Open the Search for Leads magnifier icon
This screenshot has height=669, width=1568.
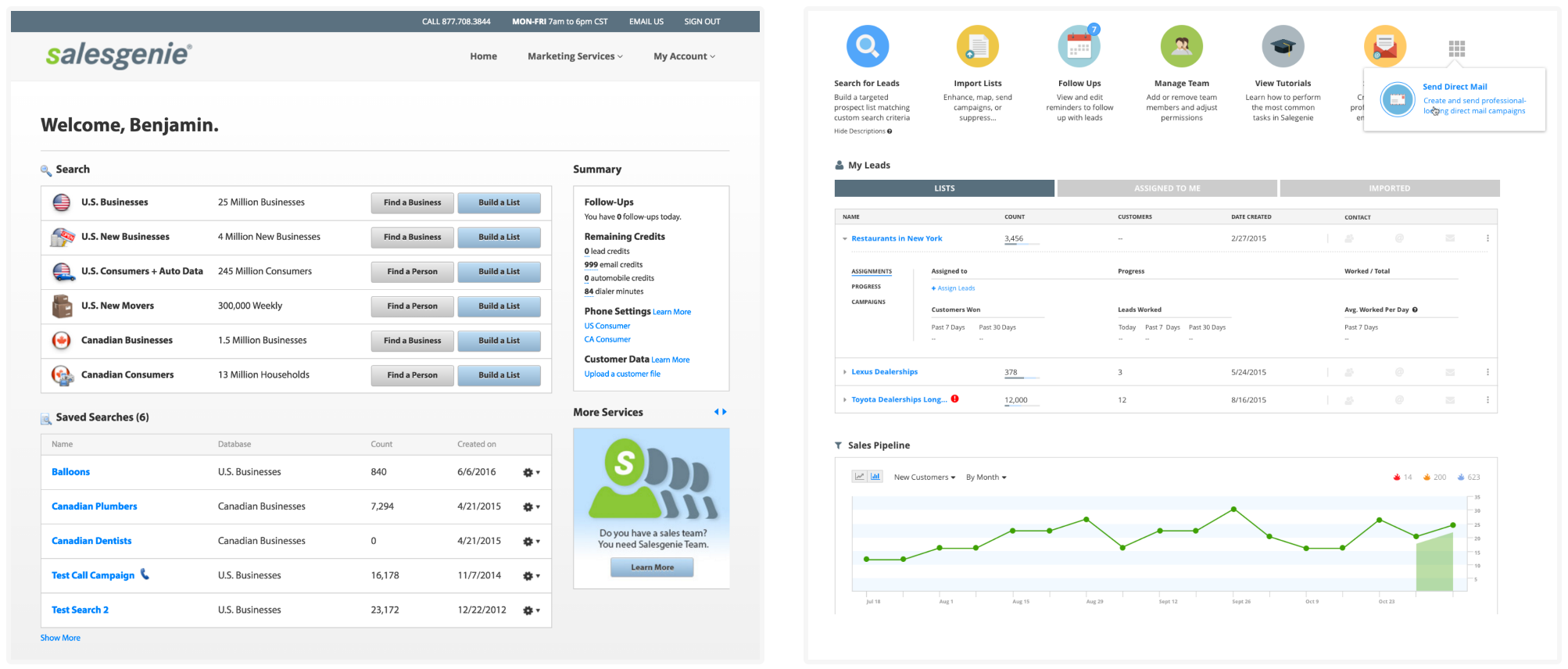(867, 46)
